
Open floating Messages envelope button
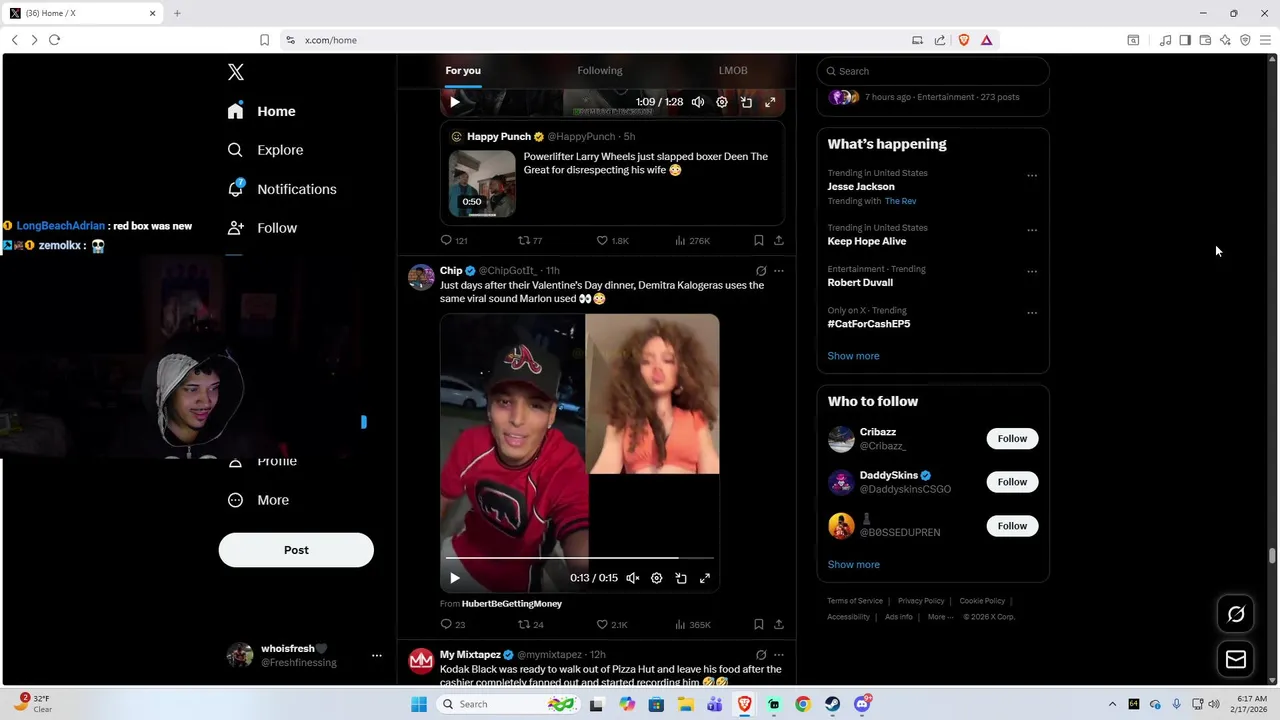pos(1236,659)
